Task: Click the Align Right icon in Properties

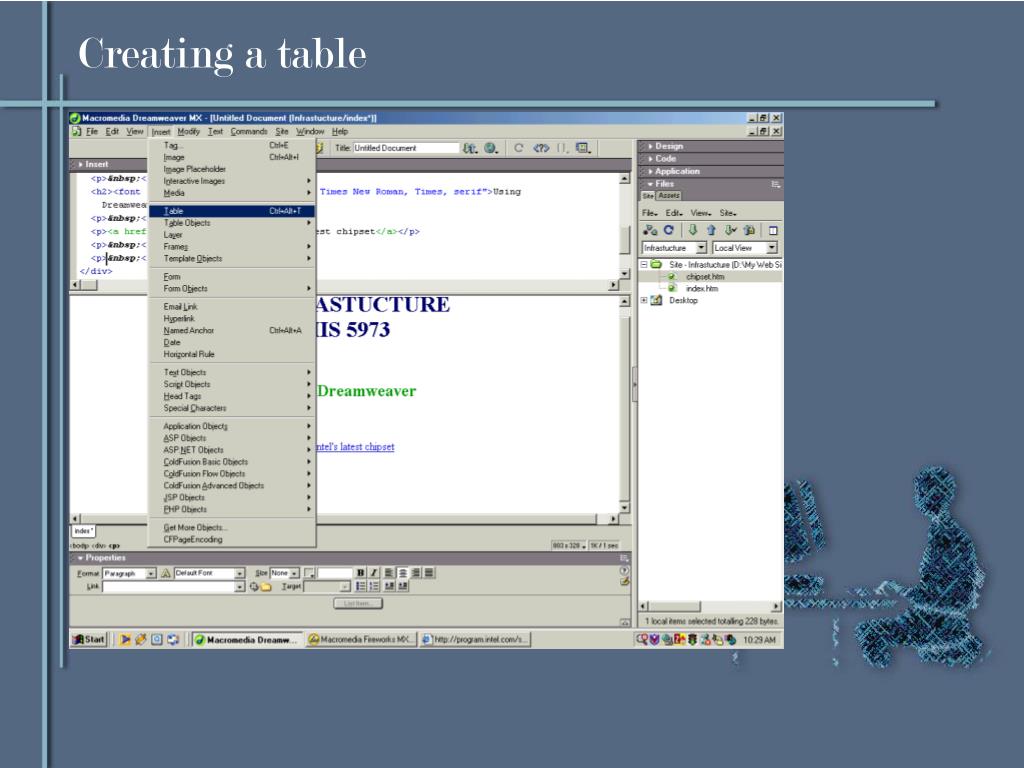Action: (416, 573)
